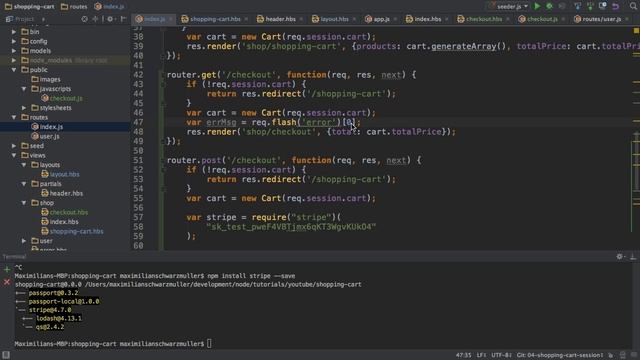Click routes breadcrumb in navigation bar

[74, 7]
